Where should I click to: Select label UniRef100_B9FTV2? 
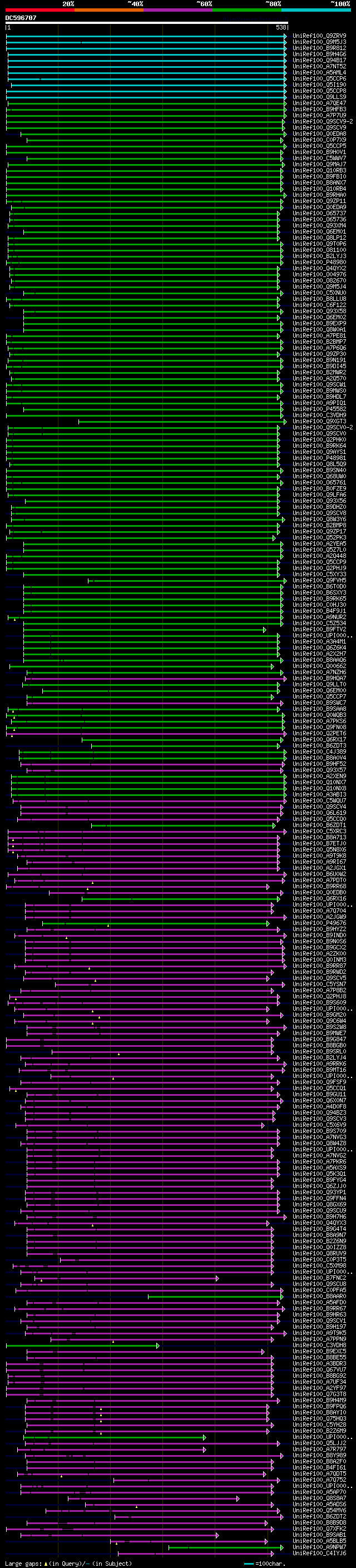[x=319, y=630]
